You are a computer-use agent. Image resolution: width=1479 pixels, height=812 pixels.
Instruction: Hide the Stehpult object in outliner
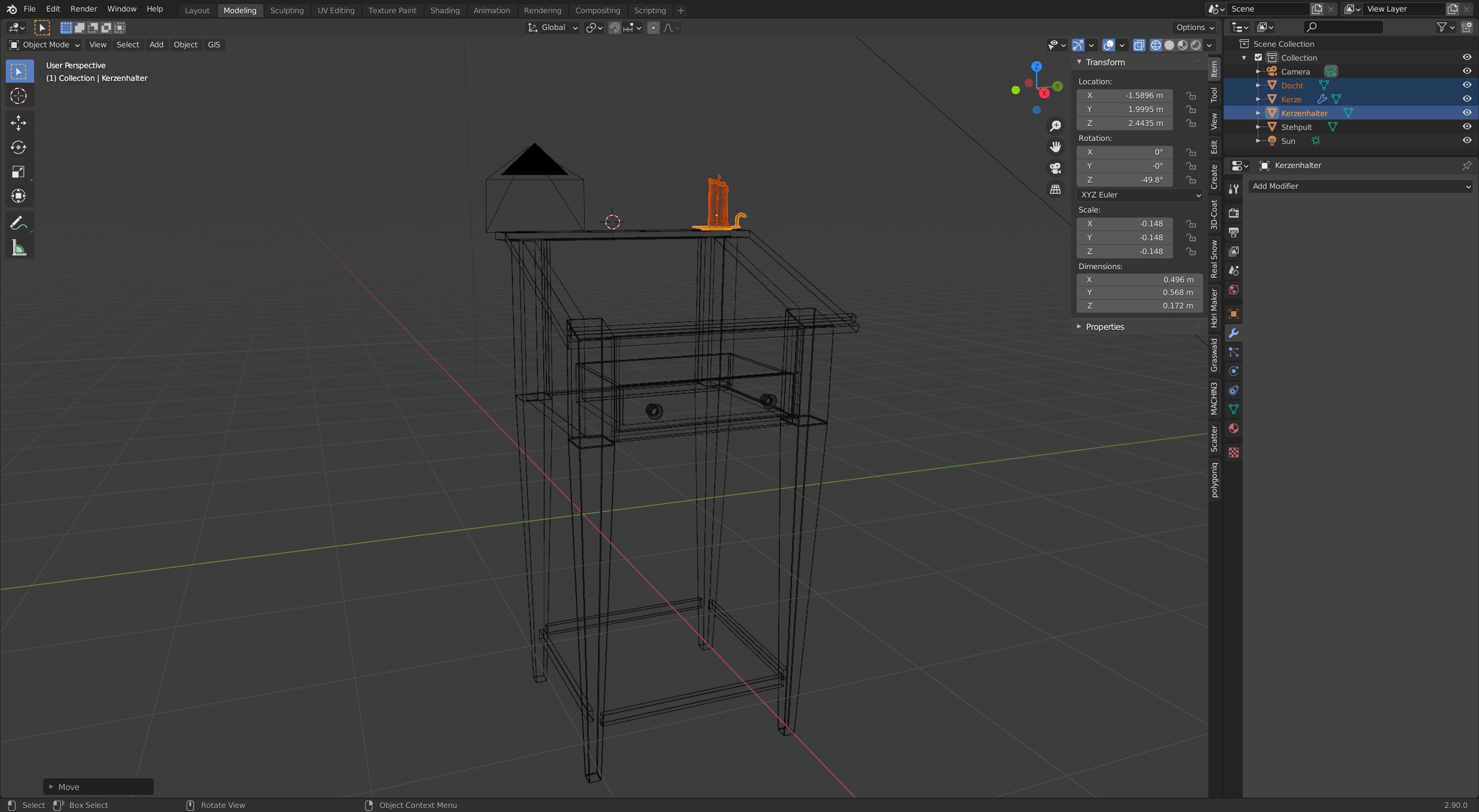1466,126
